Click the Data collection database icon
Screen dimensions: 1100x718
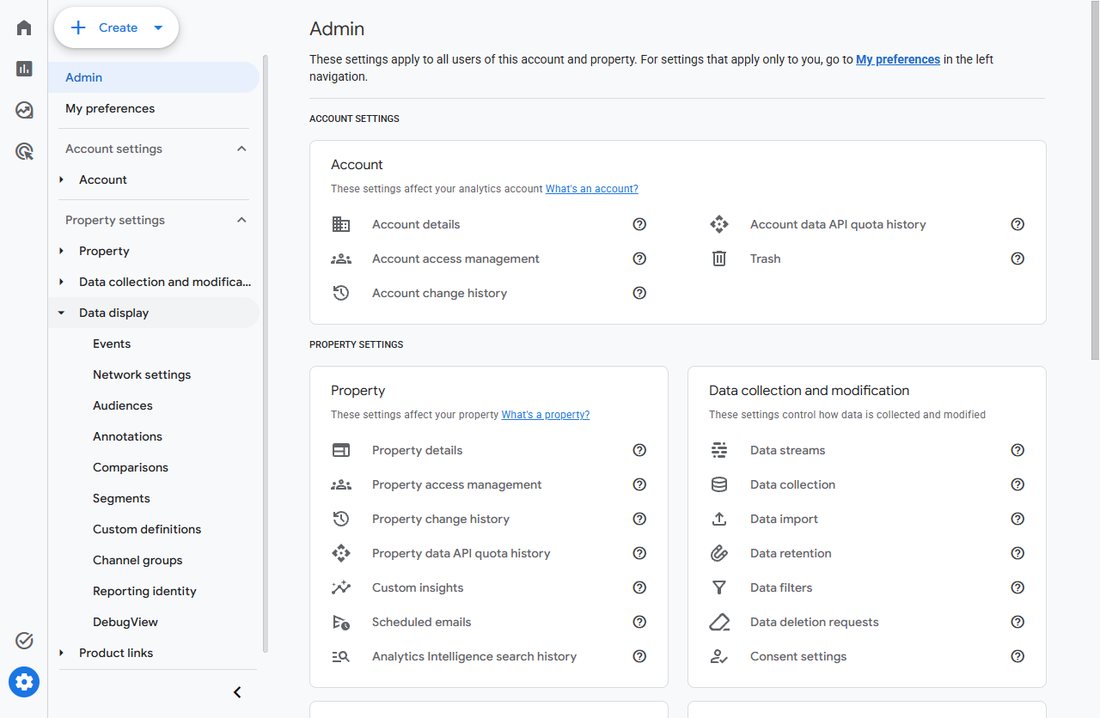[x=719, y=484]
